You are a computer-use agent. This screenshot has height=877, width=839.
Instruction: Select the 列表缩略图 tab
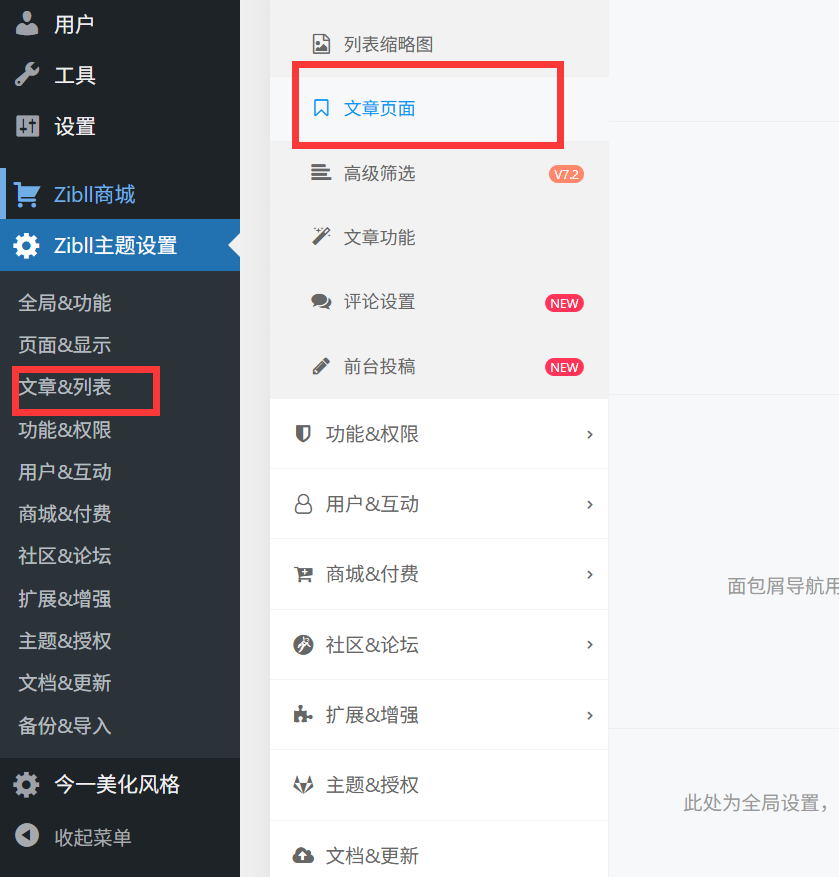coord(439,44)
